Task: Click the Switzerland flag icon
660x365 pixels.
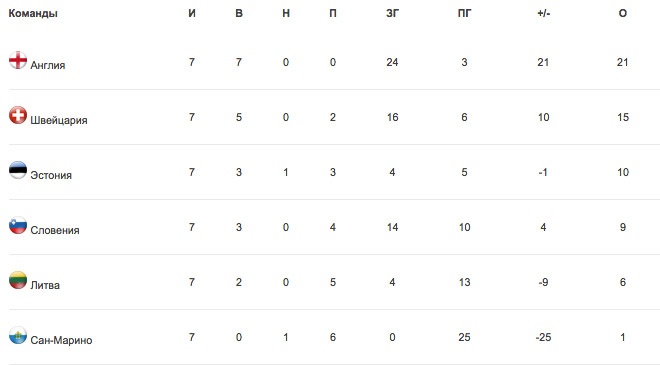Action: point(18,115)
